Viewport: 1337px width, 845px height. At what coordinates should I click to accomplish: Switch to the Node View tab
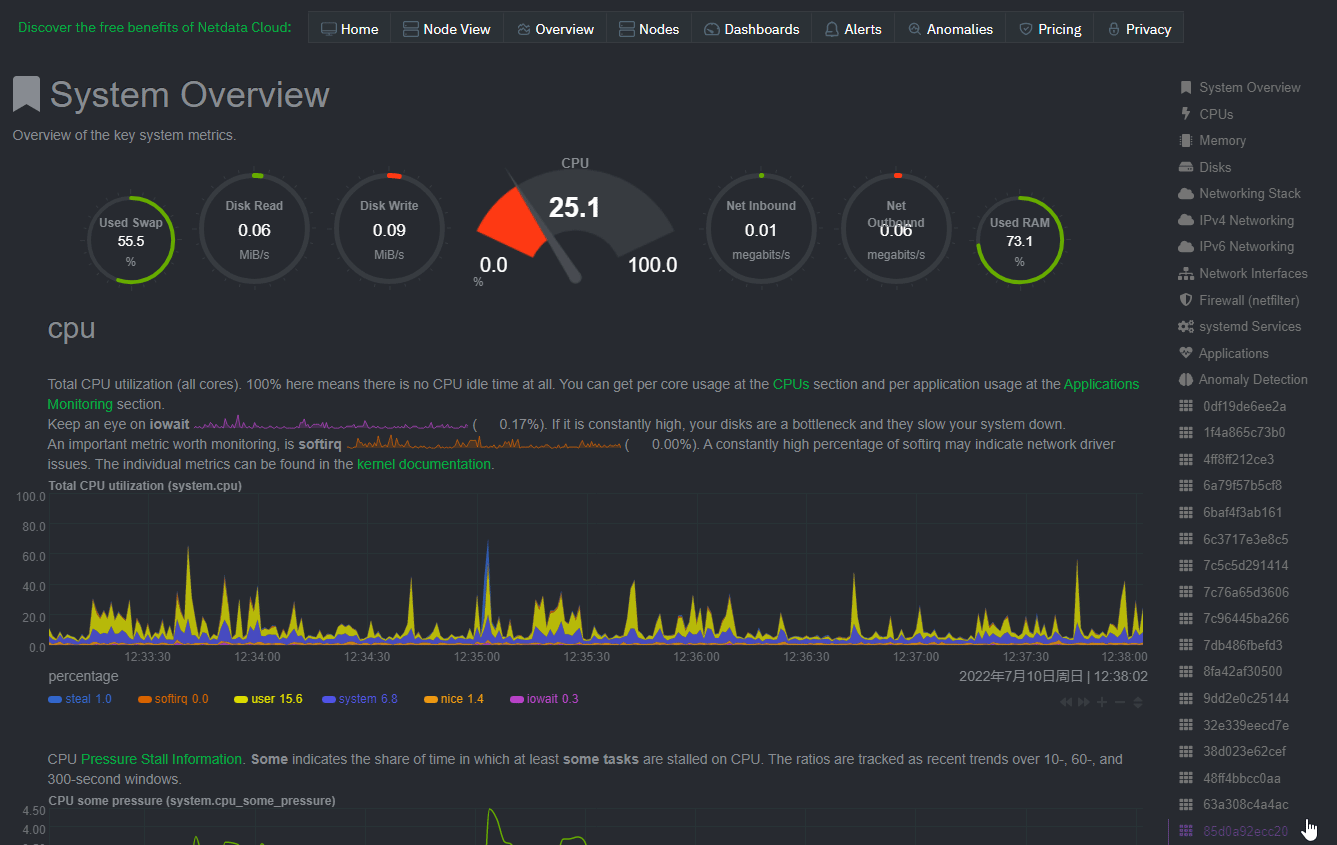(x=446, y=29)
